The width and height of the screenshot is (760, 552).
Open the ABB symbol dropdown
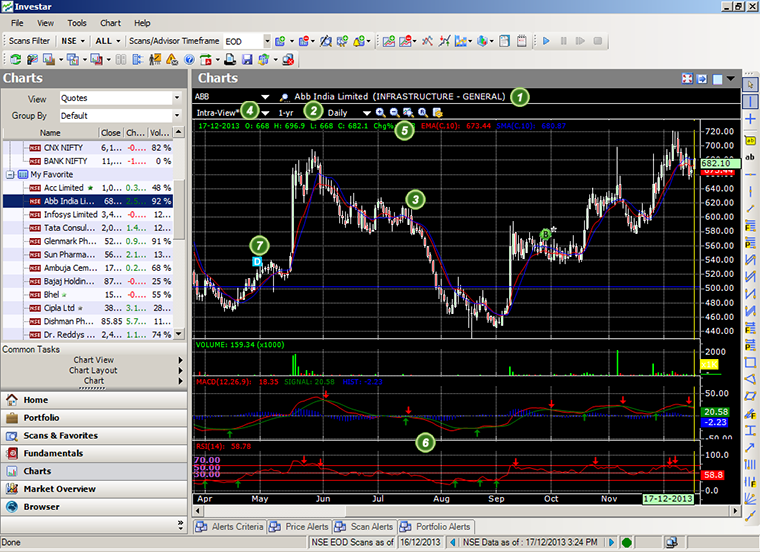click(x=265, y=97)
